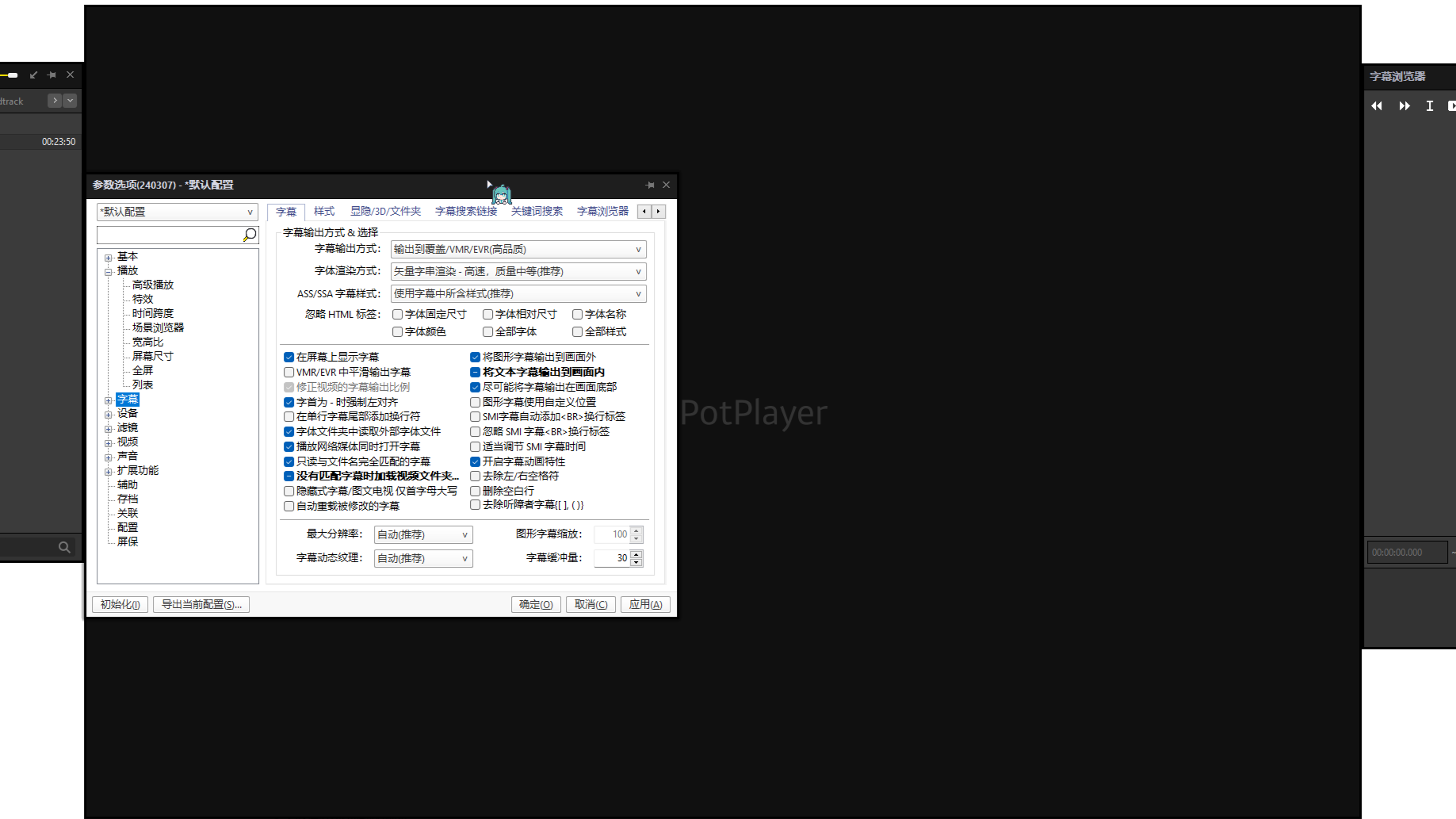Click the search icon at the playlist panel bottom
The height and width of the screenshot is (819, 1456).
pos(64,547)
